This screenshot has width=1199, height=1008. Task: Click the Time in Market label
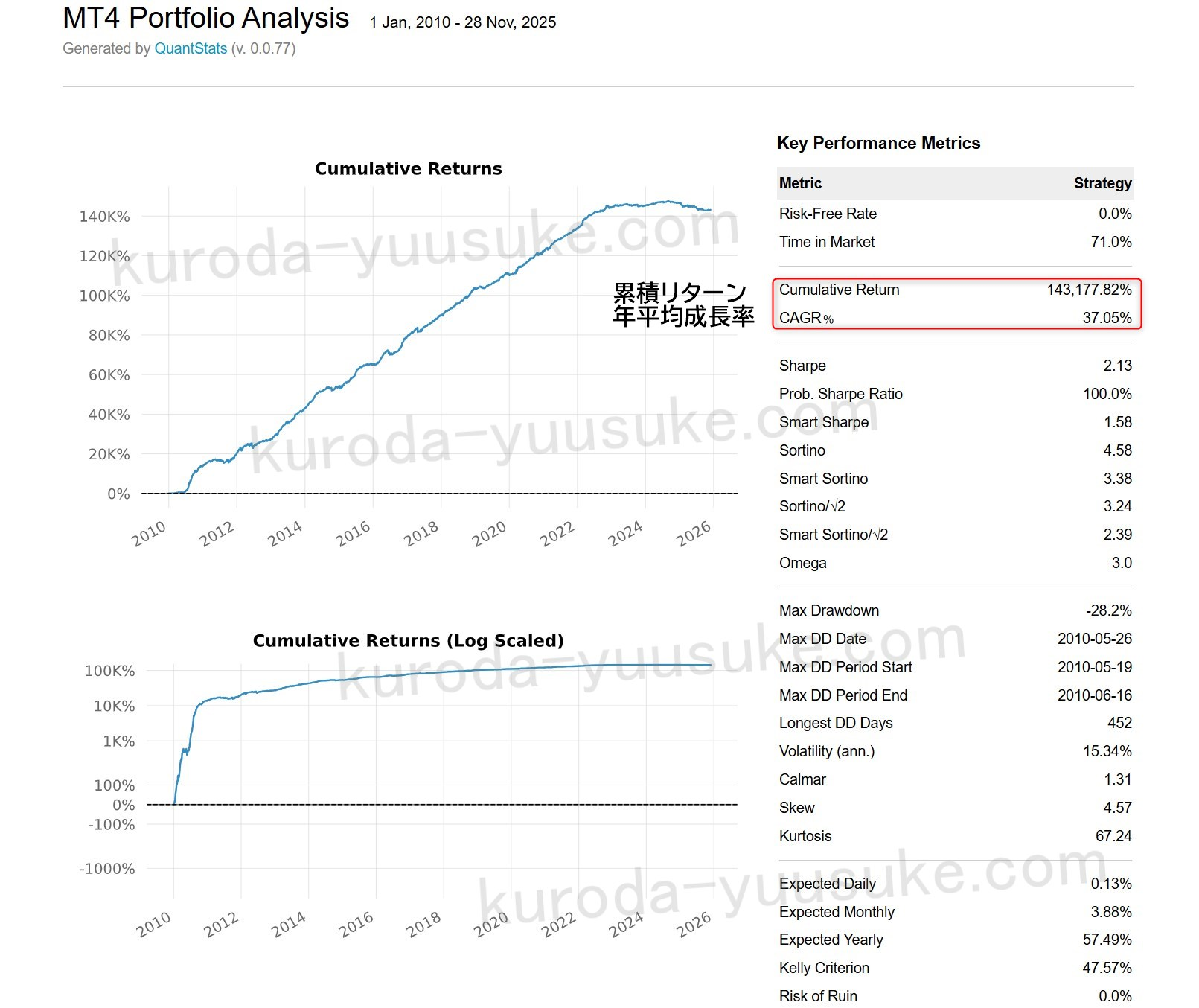click(x=827, y=242)
